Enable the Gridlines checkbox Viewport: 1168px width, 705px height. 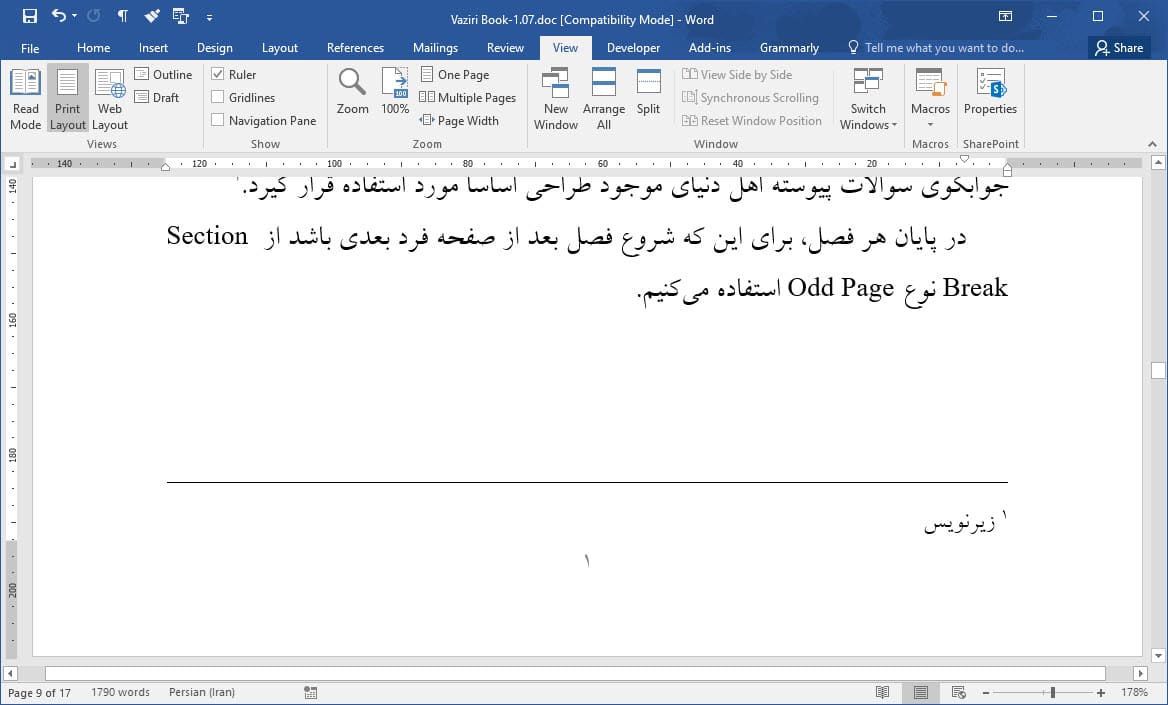point(216,97)
